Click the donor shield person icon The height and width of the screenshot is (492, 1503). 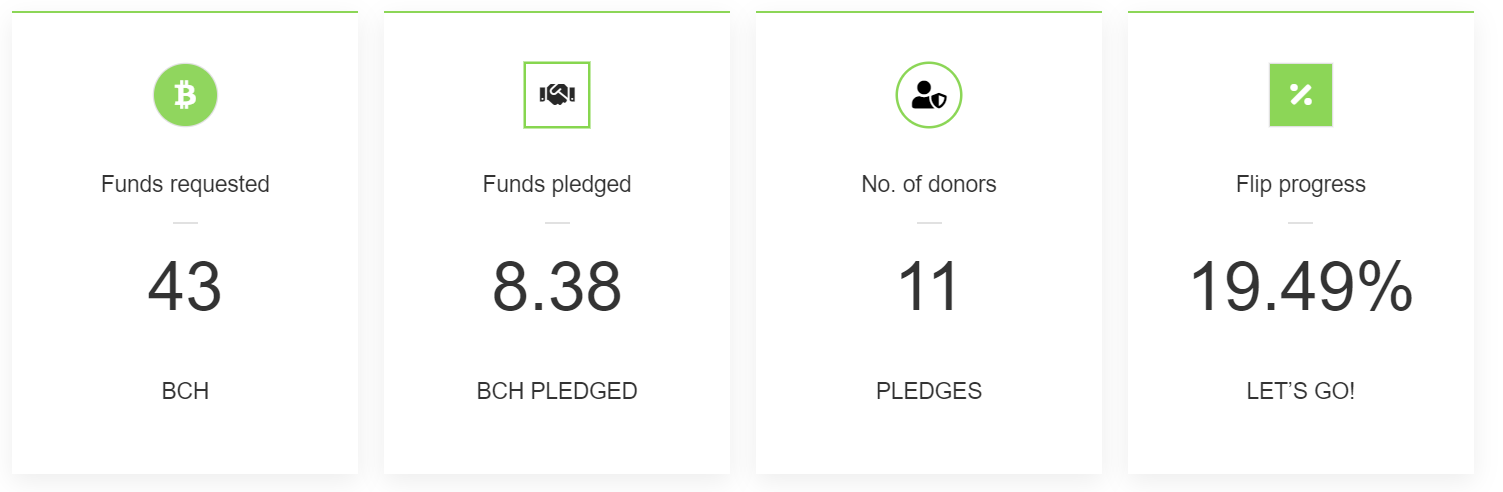[x=929, y=95]
